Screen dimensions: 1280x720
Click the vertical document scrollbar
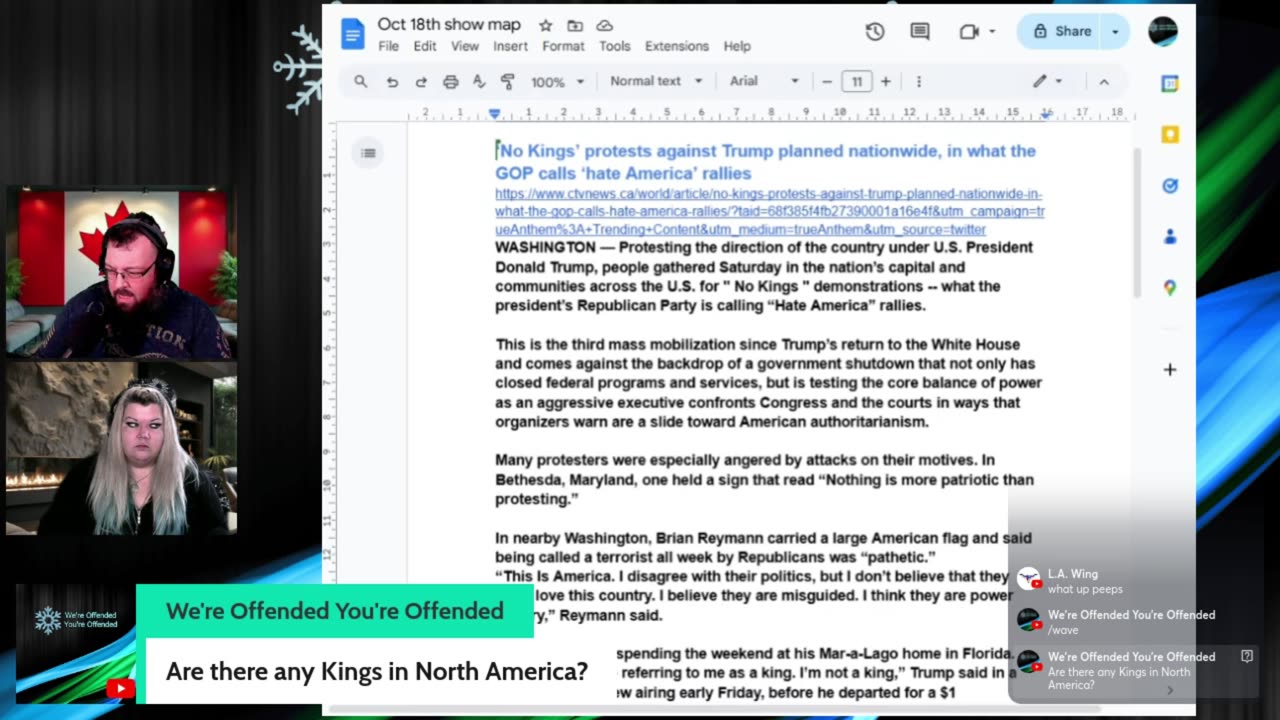click(1136, 222)
